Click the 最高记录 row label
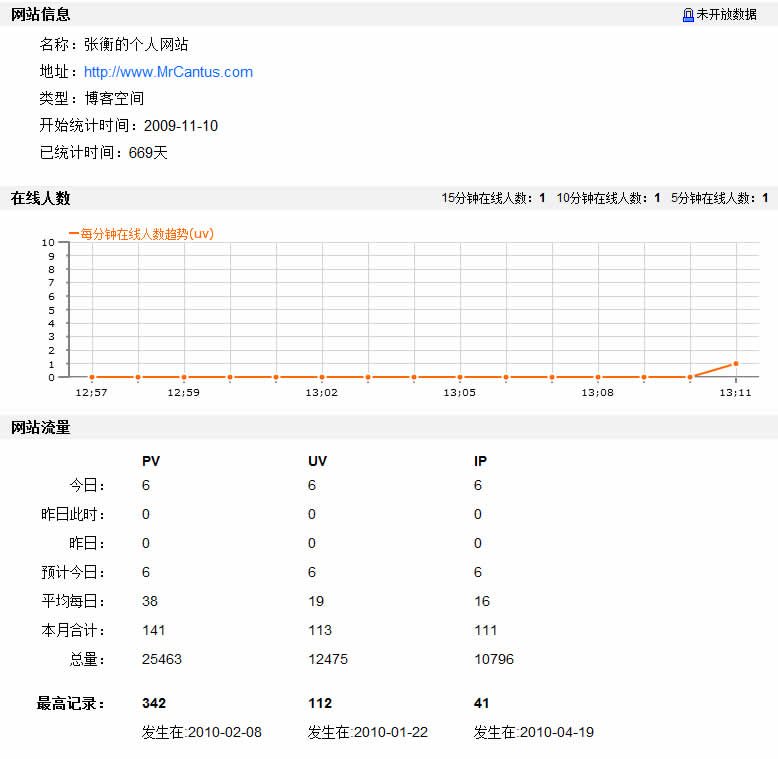The width and height of the screenshot is (778, 759). 70,703
